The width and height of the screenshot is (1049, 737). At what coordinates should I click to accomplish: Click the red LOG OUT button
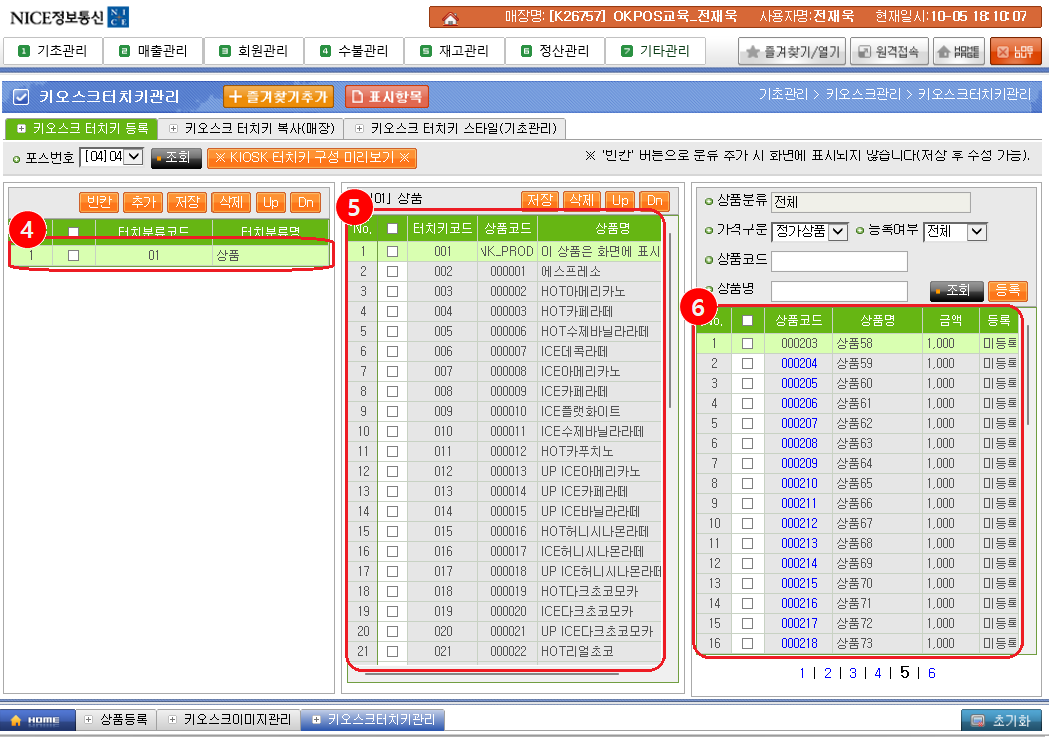tap(1015, 51)
